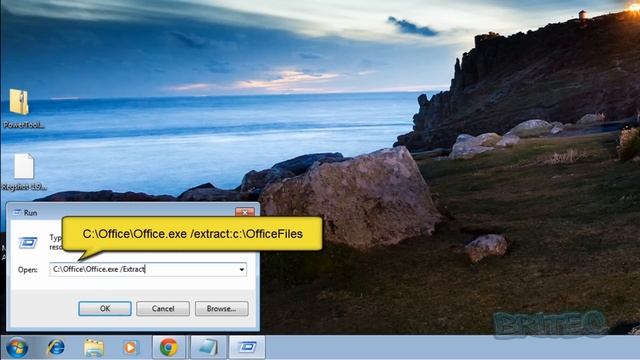This screenshot has width=640, height=360.
Task: Select the taskbar button next to Chrome
Action: point(208,347)
